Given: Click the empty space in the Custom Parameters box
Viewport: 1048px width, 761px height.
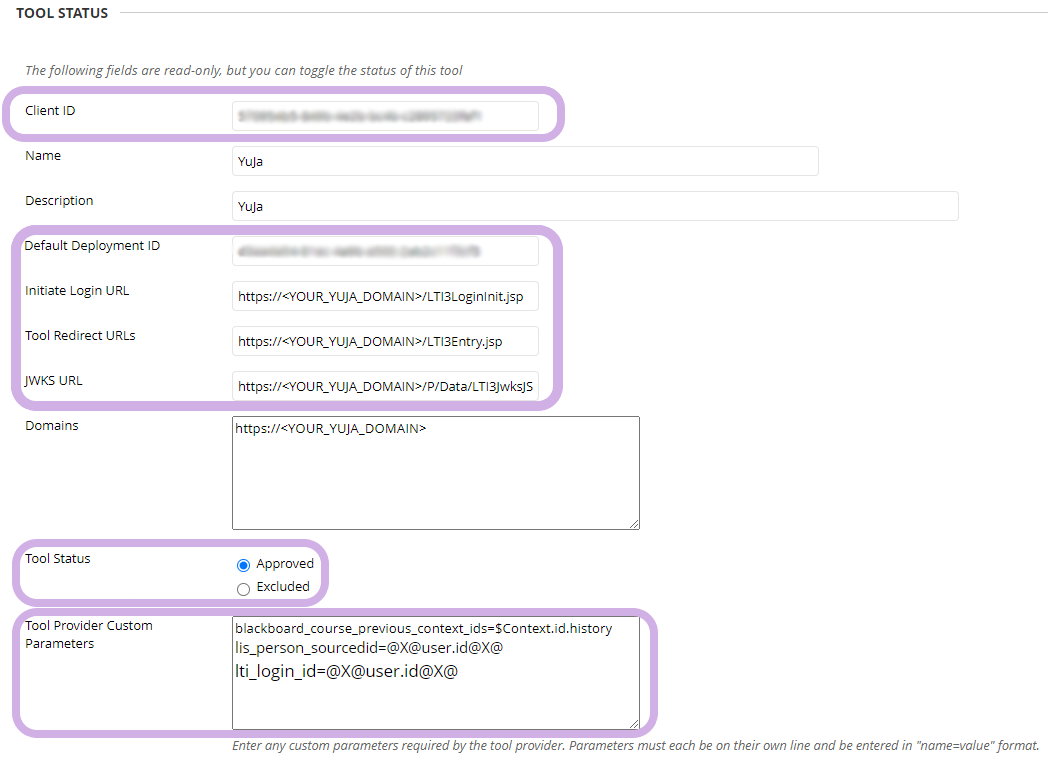Looking at the screenshot, I should [x=435, y=705].
